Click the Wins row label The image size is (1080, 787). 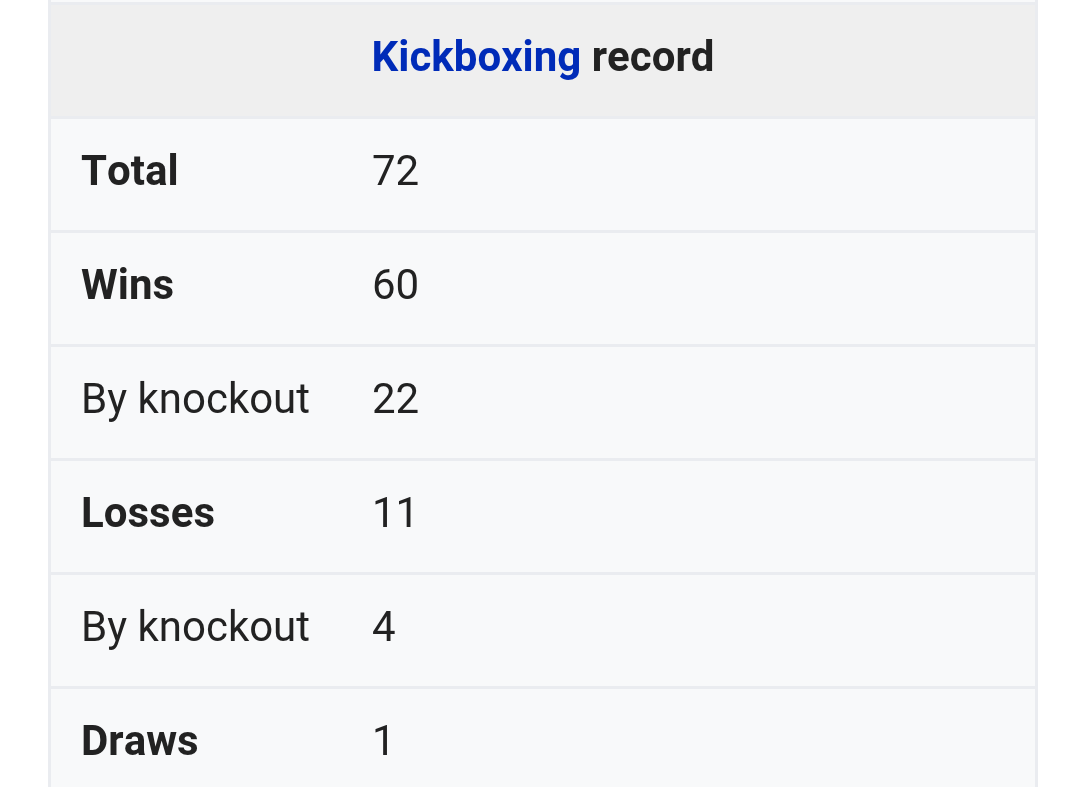pos(128,285)
